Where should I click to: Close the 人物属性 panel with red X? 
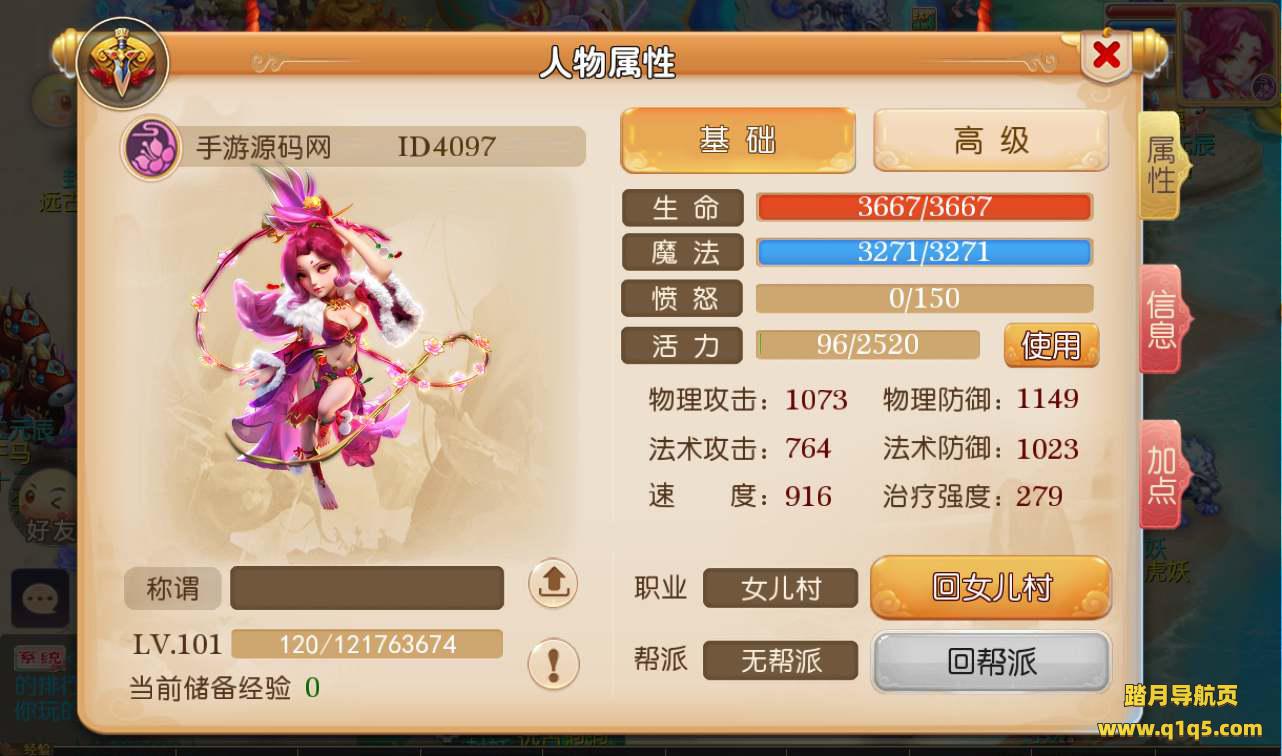1106,56
